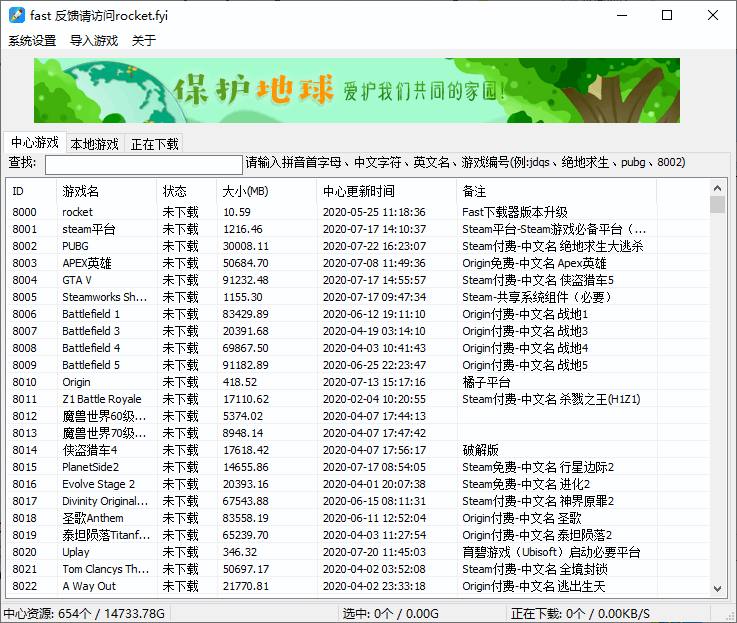
Task: Click the 保护地球 banner image
Action: (x=357, y=90)
